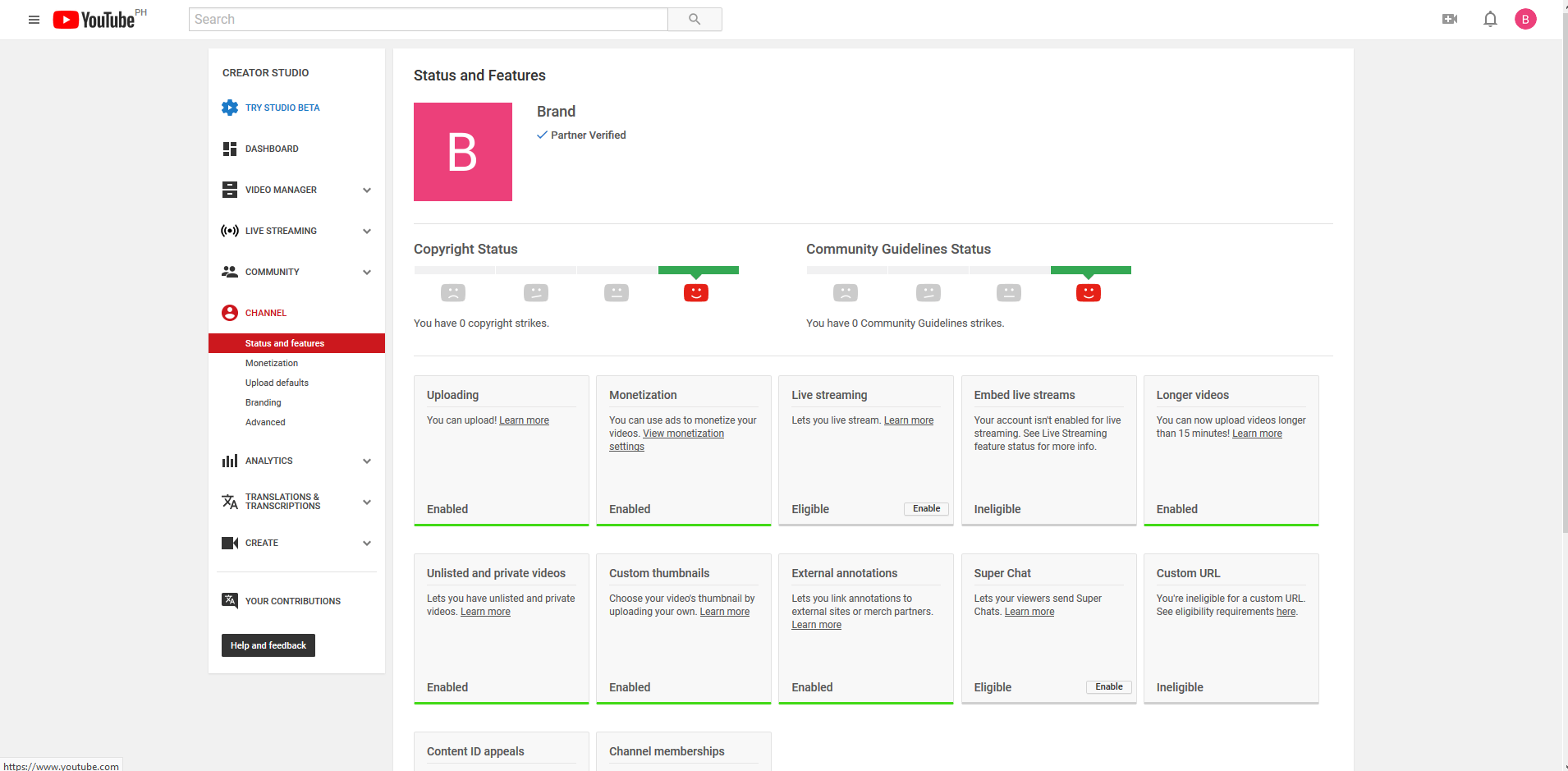
Task: Click the Partner Verified checkmark
Action: [x=542, y=135]
